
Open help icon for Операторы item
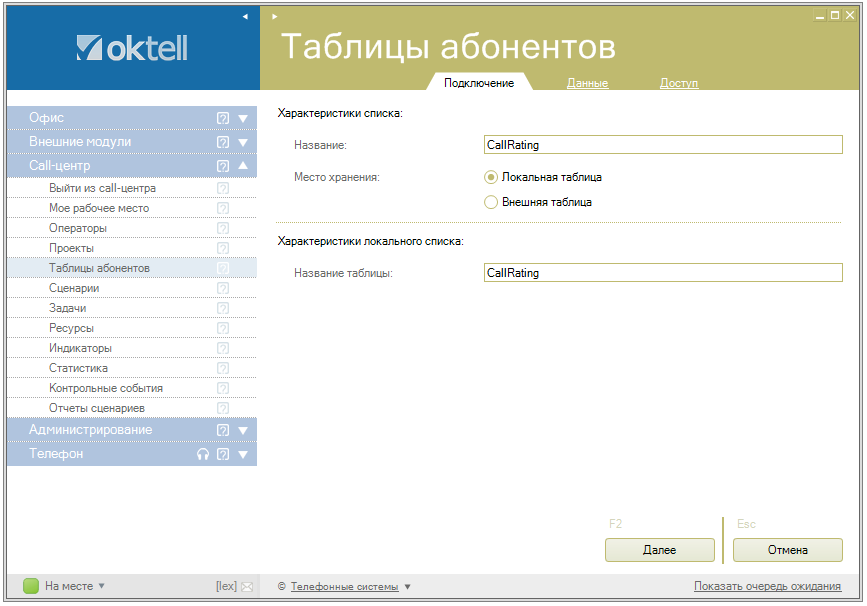coord(223,228)
